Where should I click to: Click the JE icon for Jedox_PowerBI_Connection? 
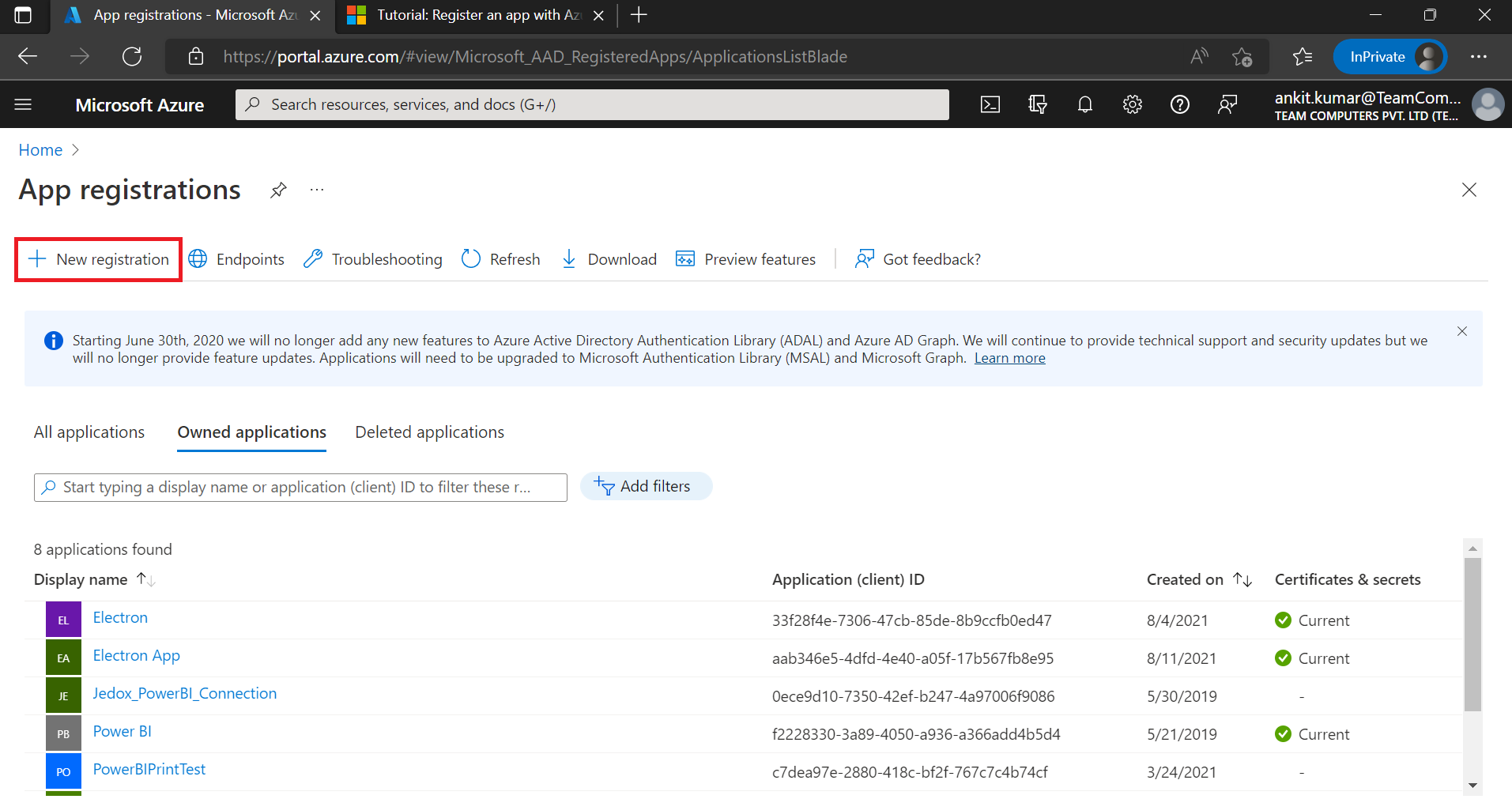coord(63,696)
